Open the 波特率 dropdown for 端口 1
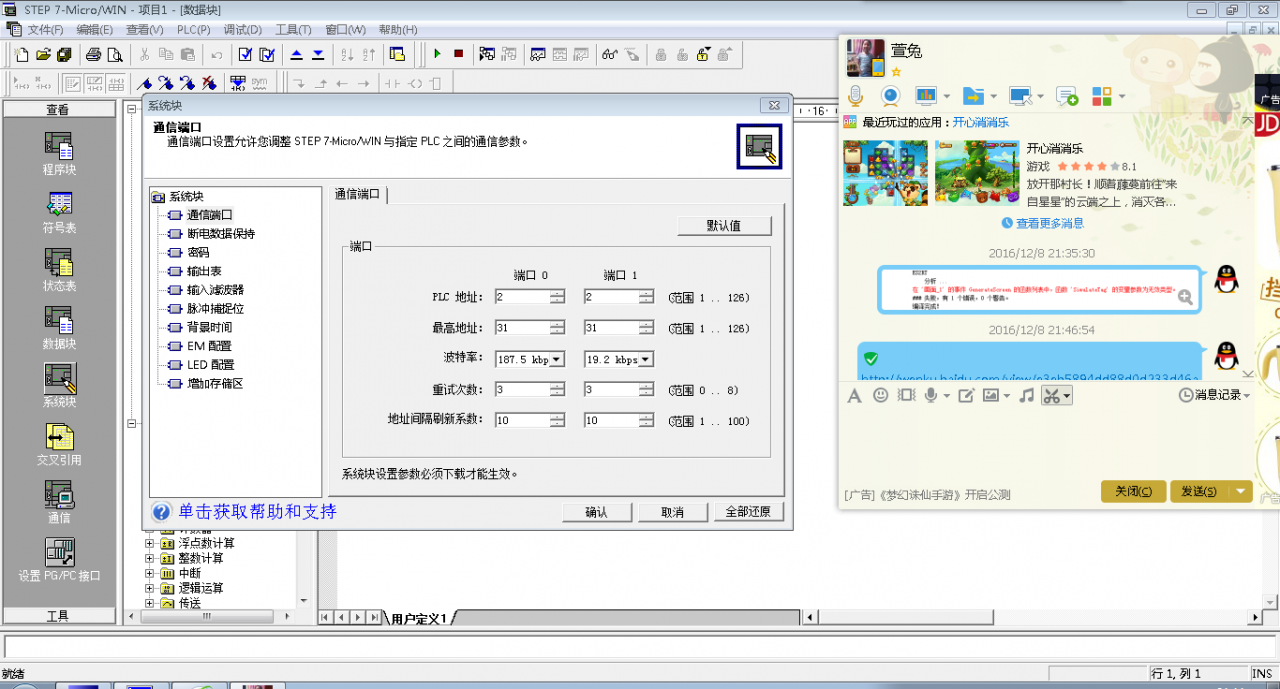Viewport: 1280px width, 689px height. (646, 359)
